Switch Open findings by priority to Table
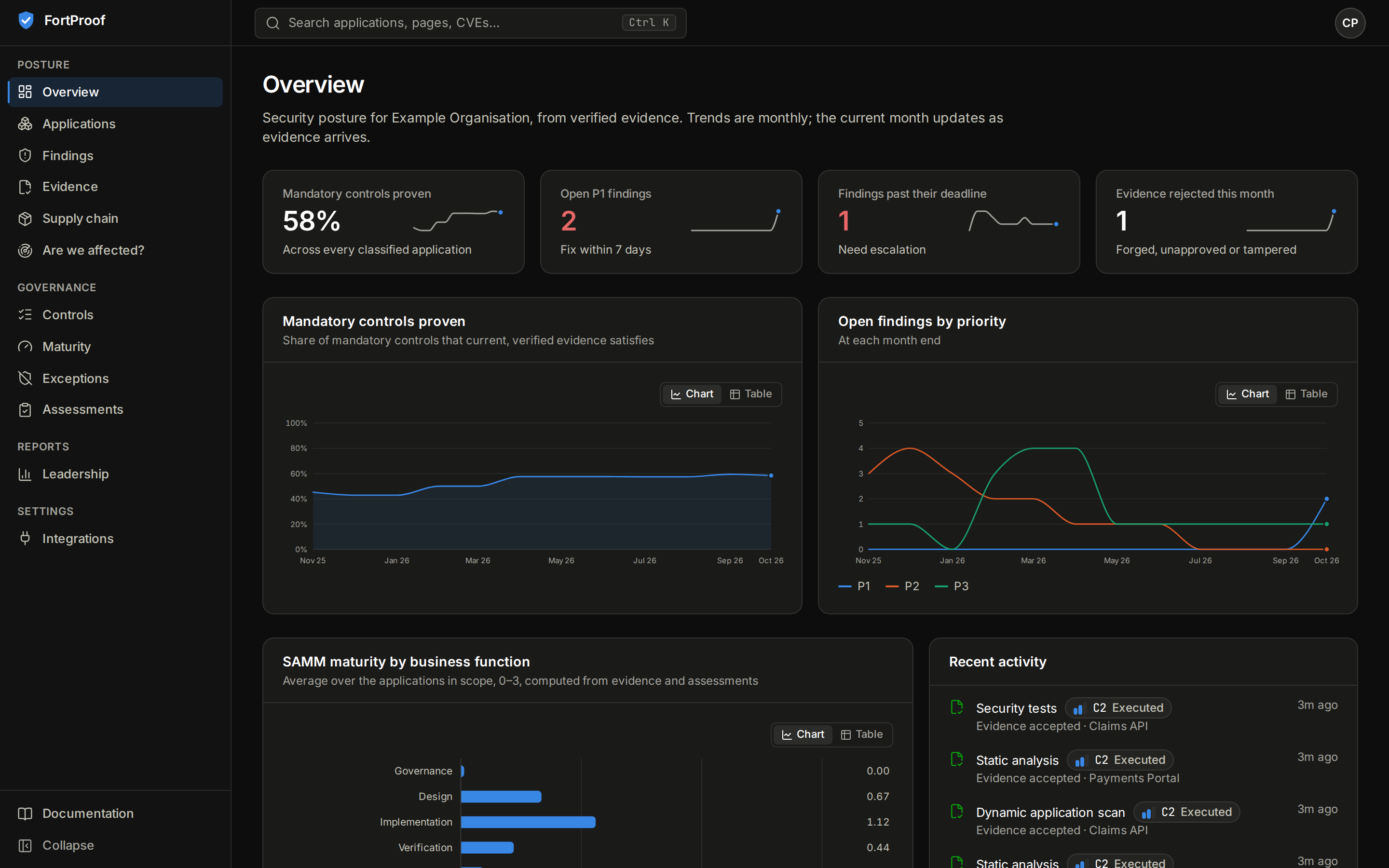This screenshot has width=1389, height=868. [1307, 394]
